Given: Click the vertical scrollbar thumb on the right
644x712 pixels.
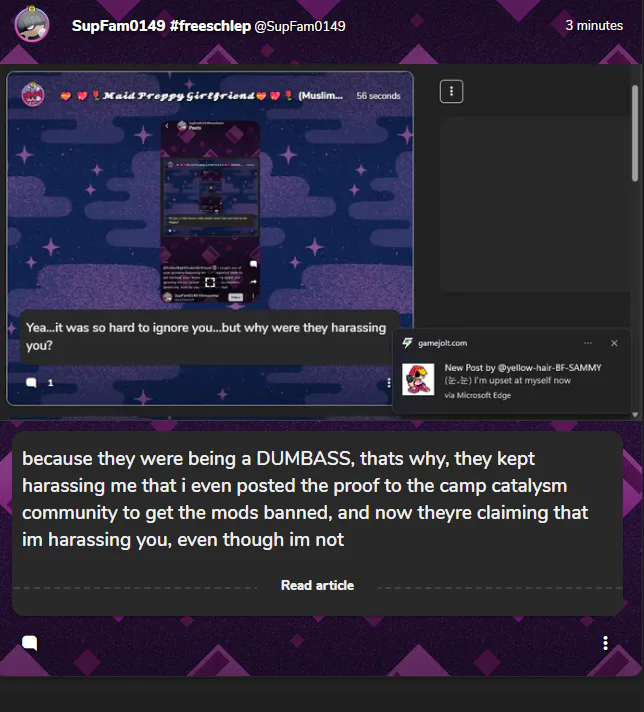Looking at the screenshot, I should tap(635, 133).
